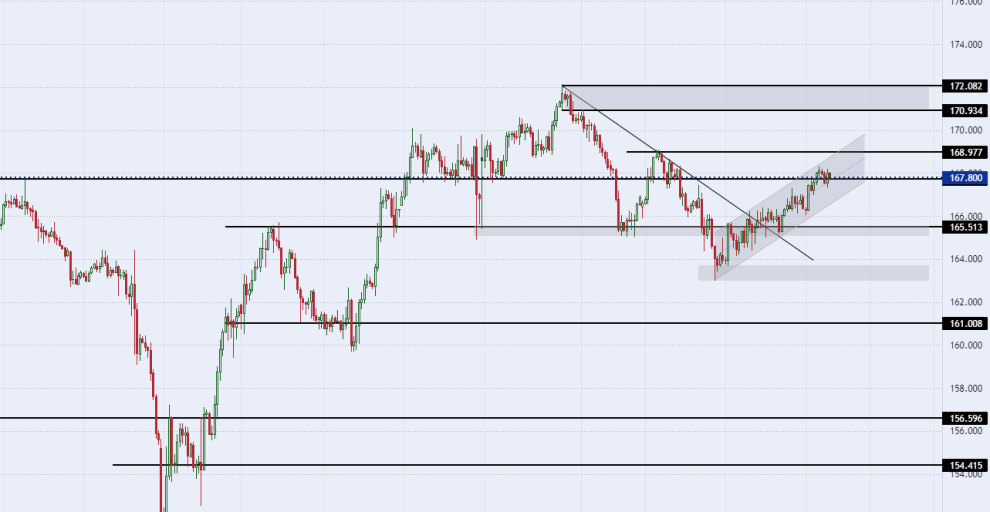Select the 165.513 price level label
Screen dimensions: 990x512
(x=963, y=227)
